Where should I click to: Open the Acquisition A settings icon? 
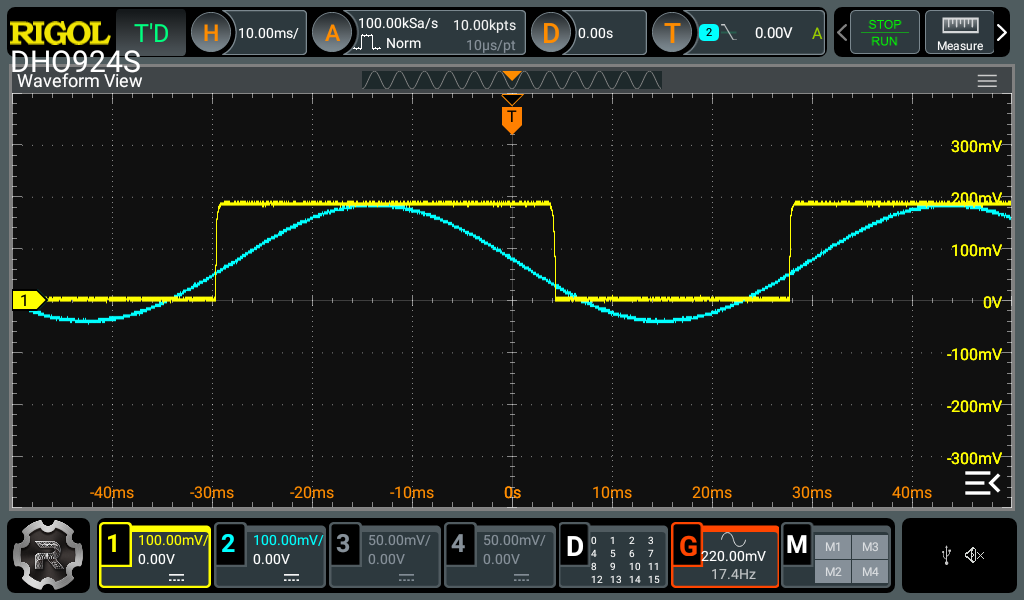pyautogui.click(x=333, y=33)
